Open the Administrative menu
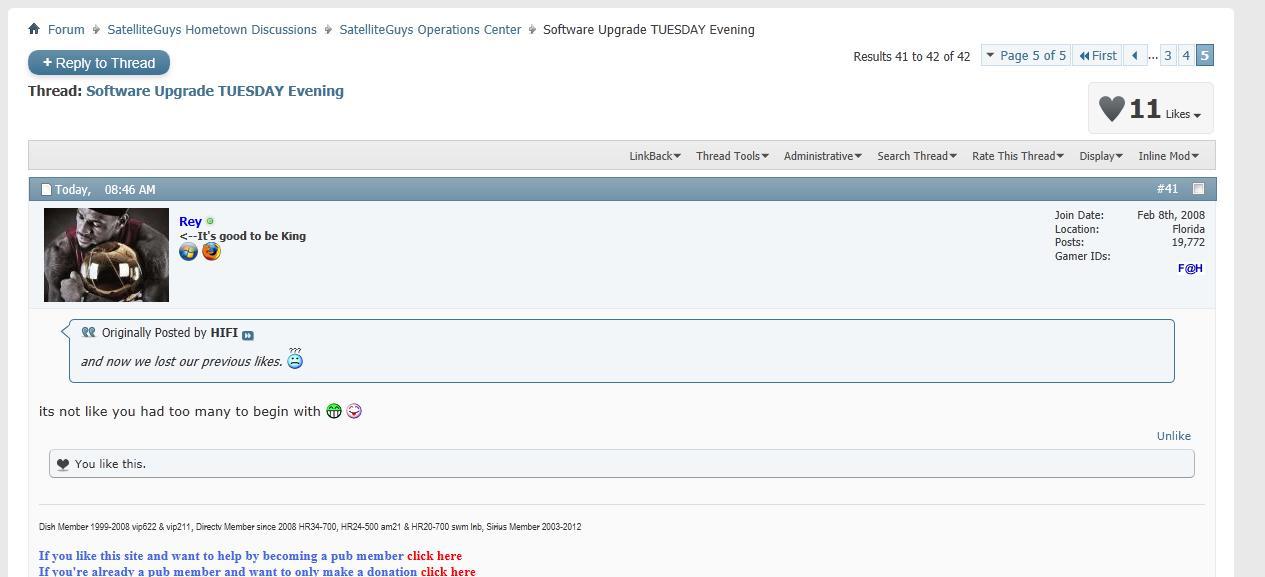The height and width of the screenshot is (577, 1265). point(822,156)
